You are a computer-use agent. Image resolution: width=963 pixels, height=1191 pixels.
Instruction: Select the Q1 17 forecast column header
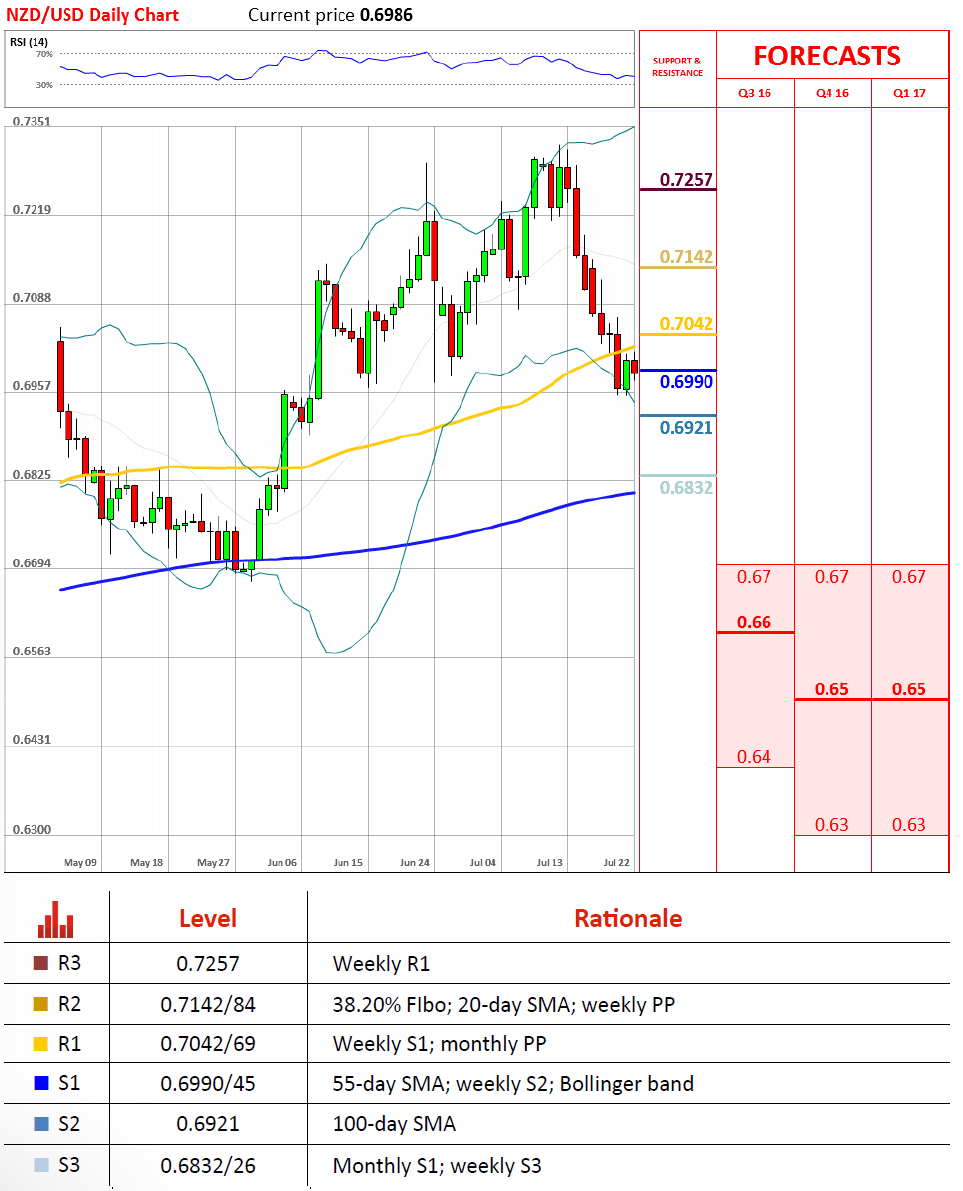tap(909, 94)
